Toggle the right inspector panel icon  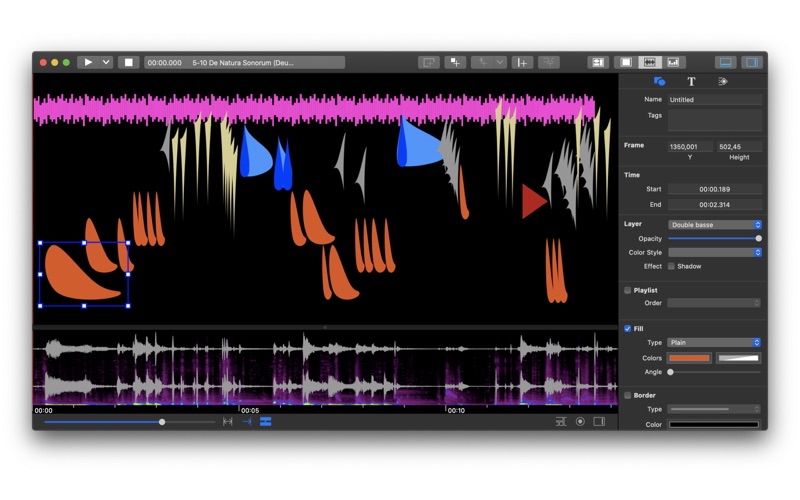tap(752, 62)
